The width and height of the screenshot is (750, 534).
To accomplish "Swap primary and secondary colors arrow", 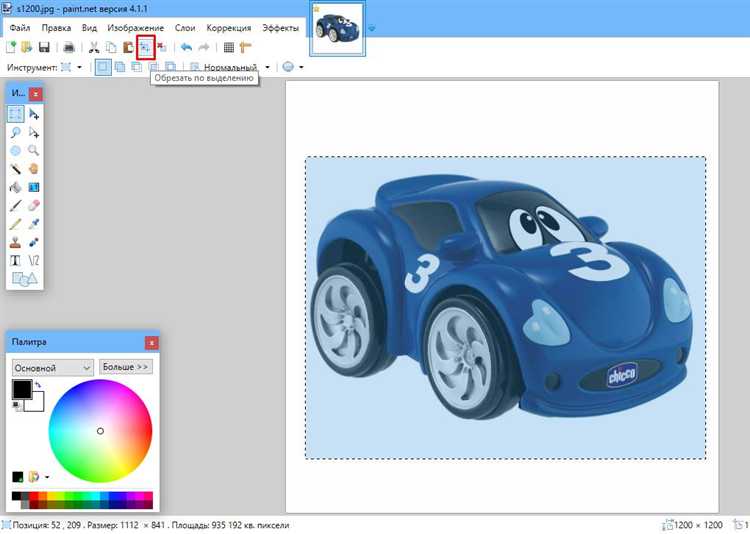I will click(38, 385).
